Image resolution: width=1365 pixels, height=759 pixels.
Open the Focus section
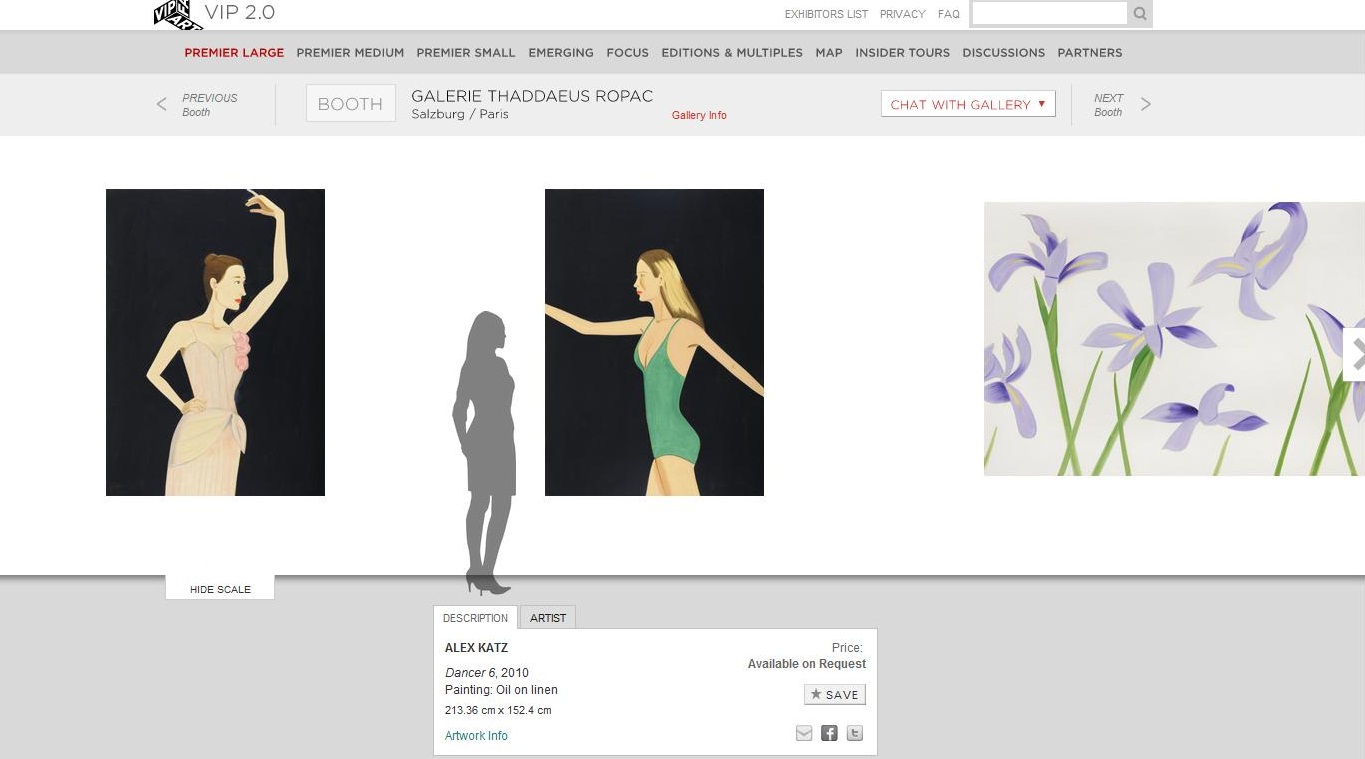click(x=627, y=53)
